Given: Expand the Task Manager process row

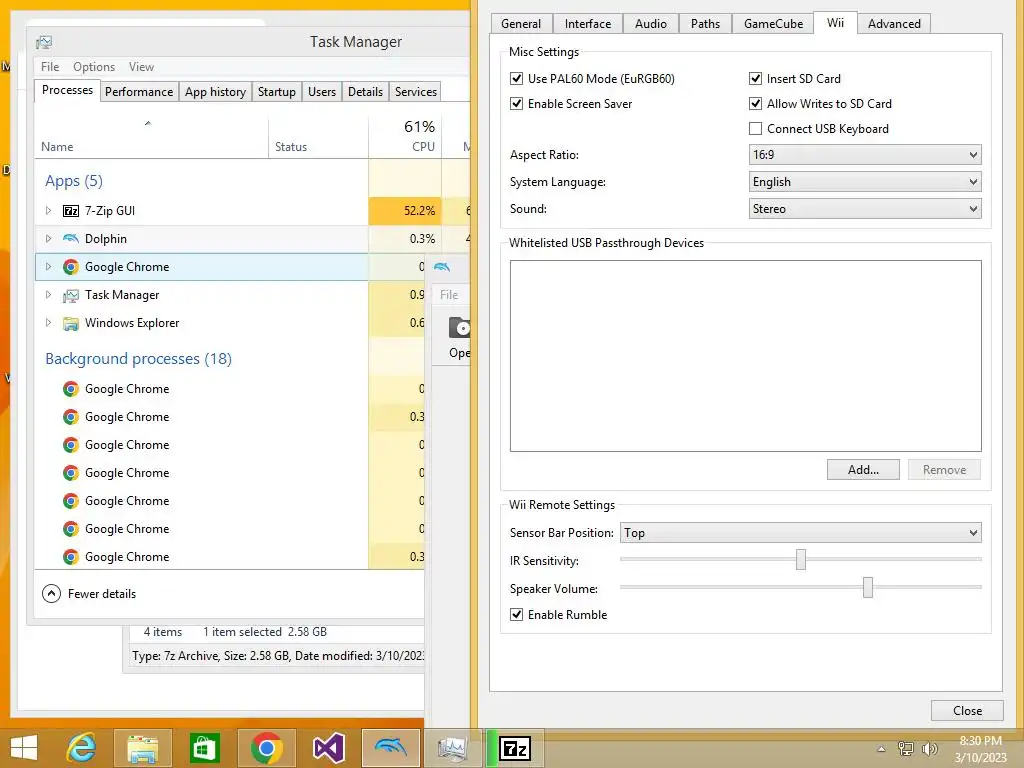Looking at the screenshot, I should coord(48,295).
